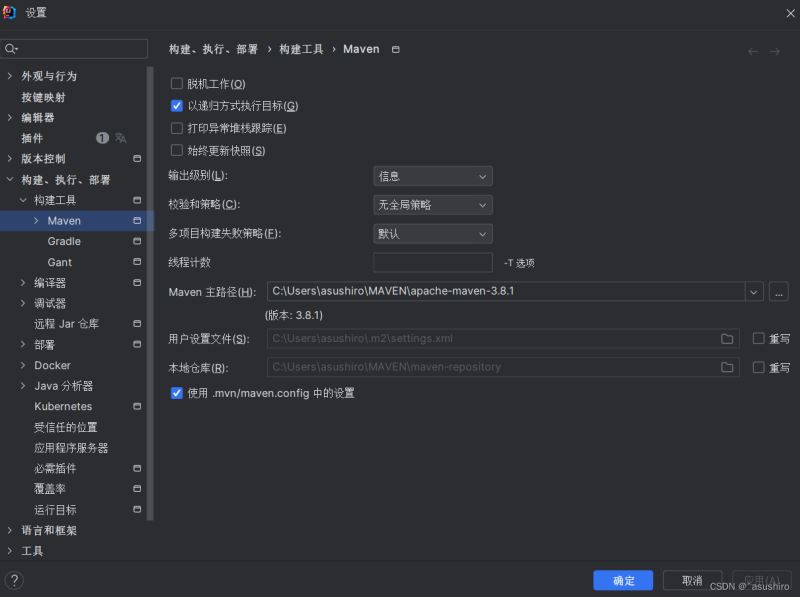The height and width of the screenshot is (597, 800).
Task: Click project-level icon beside 构建工具
Action: (x=137, y=200)
